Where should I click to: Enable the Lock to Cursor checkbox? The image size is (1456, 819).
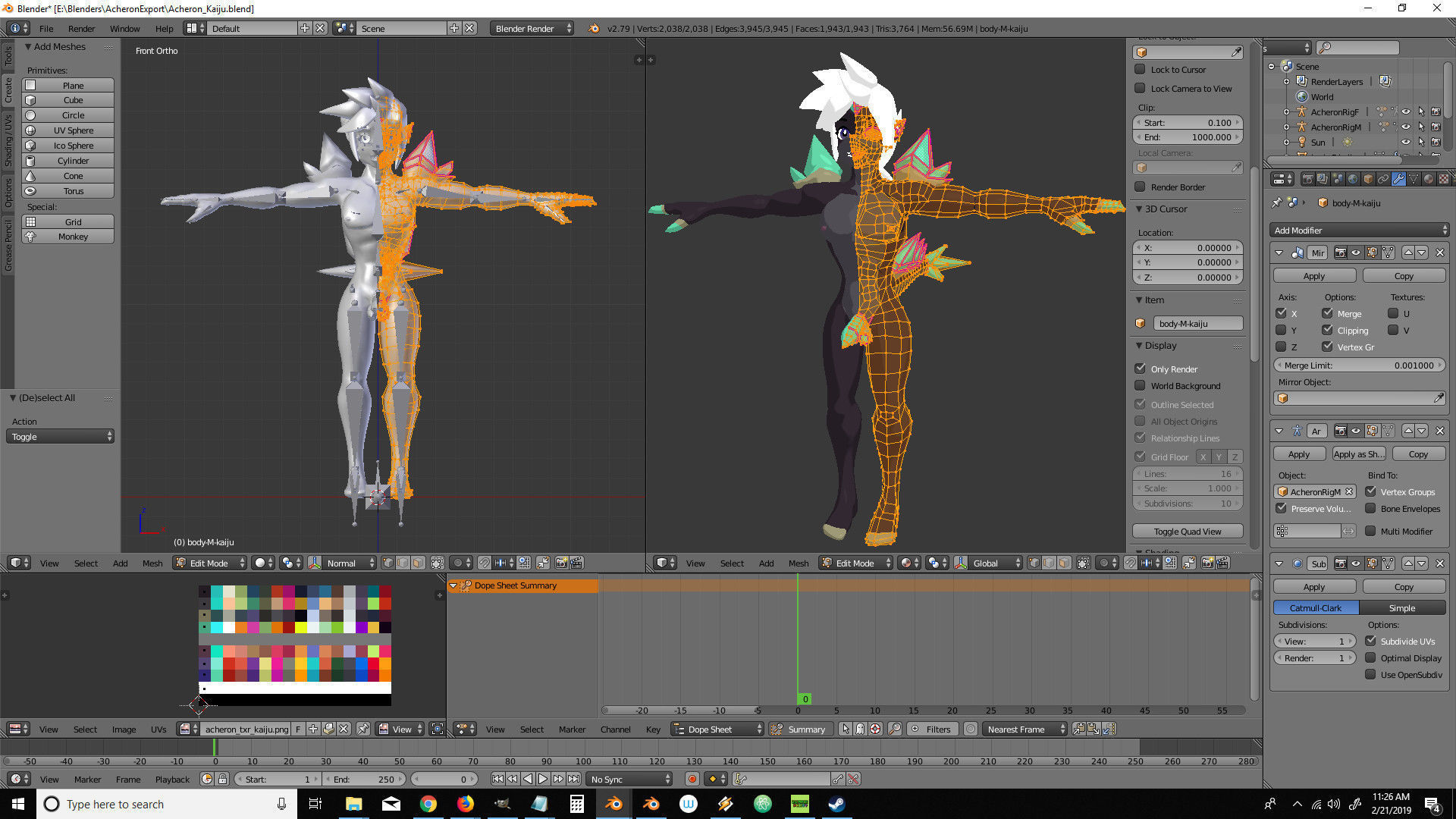pyautogui.click(x=1140, y=69)
